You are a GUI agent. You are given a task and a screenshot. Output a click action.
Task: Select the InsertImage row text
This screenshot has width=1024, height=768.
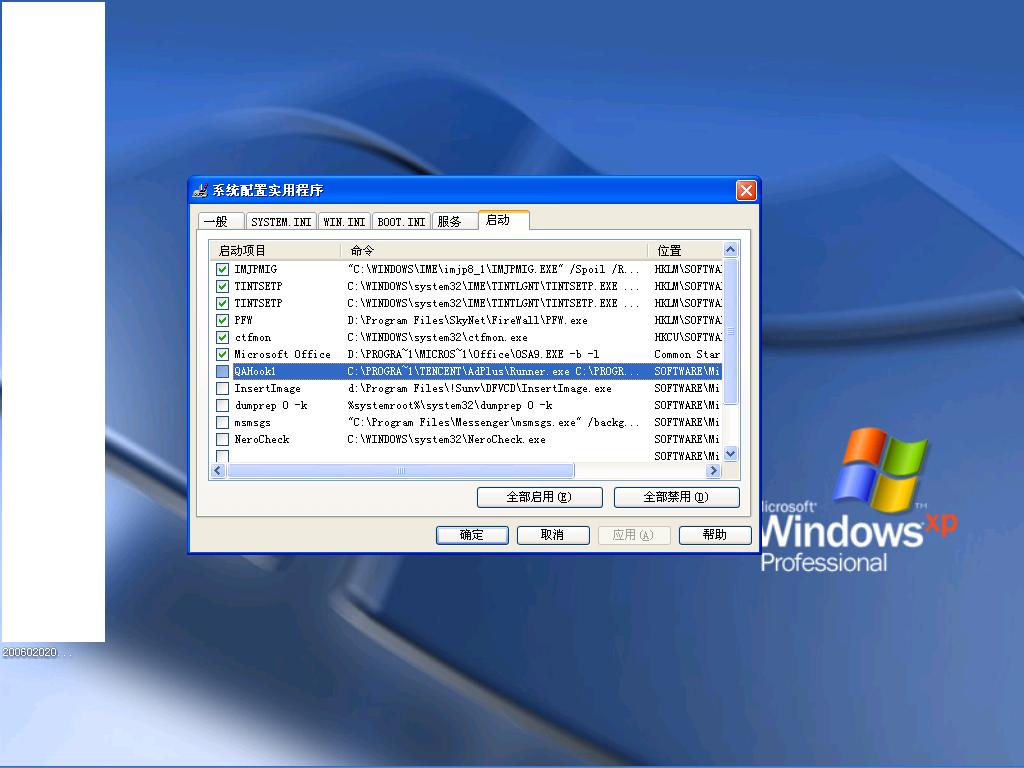coord(268,388)
